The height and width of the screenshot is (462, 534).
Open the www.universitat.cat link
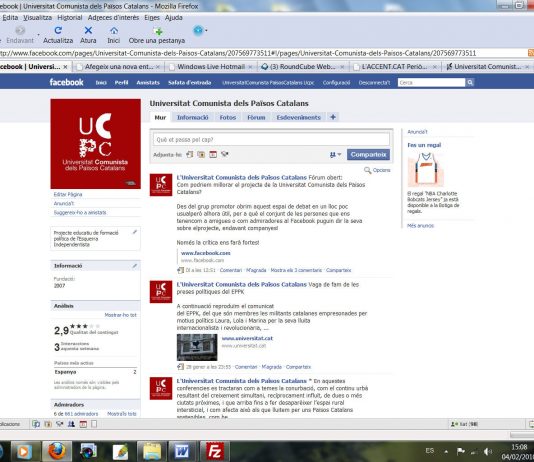247,338
